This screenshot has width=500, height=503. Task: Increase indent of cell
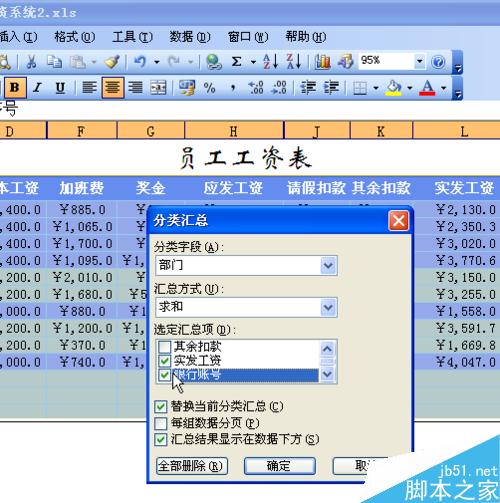(x=331, y=88)
